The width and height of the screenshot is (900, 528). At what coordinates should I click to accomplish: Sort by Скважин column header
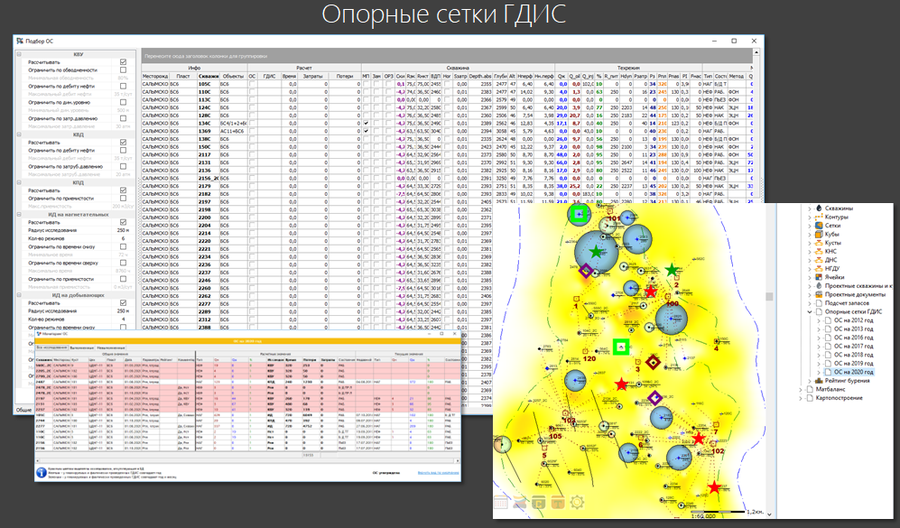point(208,76)
